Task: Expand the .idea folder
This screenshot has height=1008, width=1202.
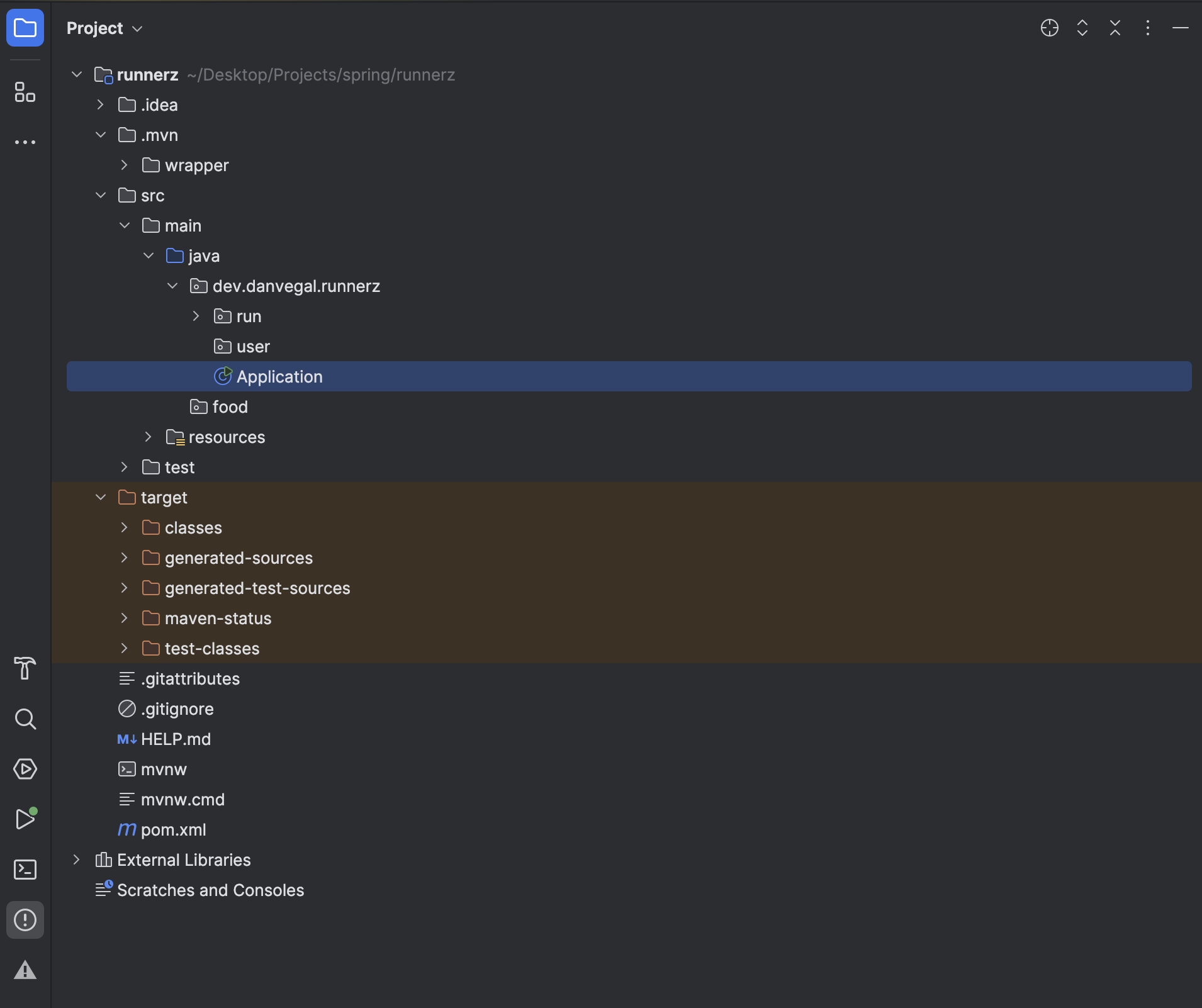Action: (x=101, y=105)
